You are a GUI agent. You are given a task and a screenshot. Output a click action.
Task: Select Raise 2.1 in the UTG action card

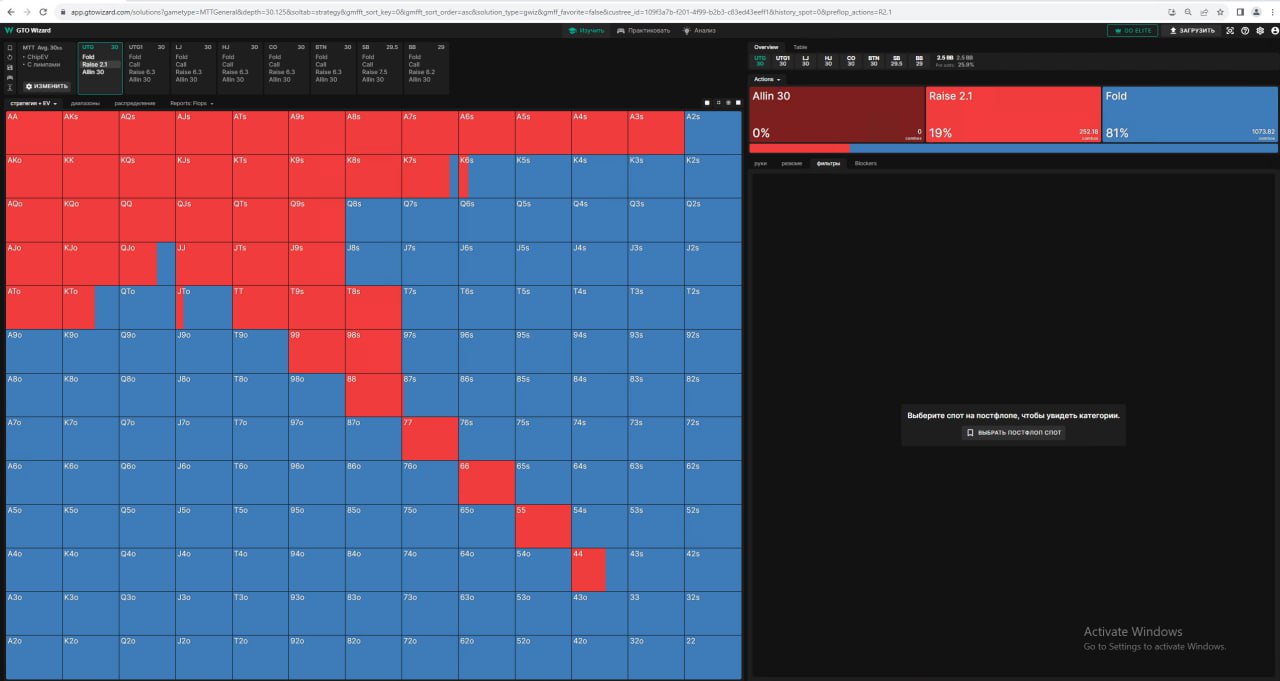pos(95,64)
